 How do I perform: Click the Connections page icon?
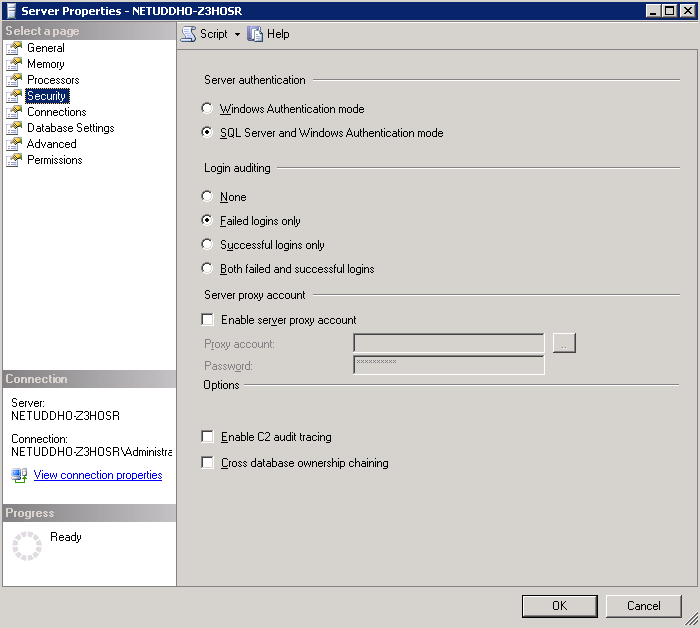[x=14, y=112]
